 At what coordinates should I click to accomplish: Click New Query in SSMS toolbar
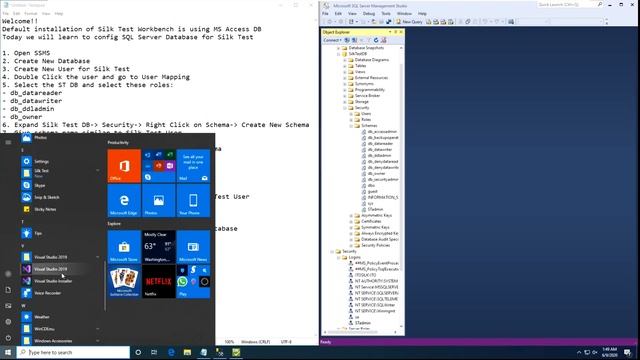pyautogui.click(x=409, y=22)
